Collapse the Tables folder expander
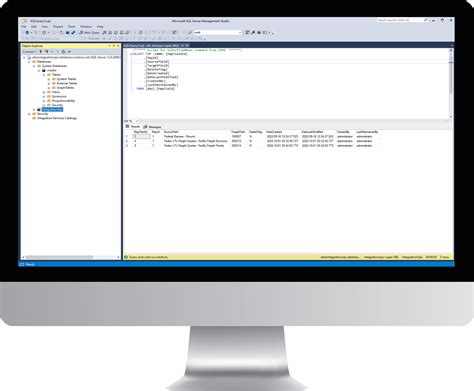 pyautogui.click(x=44, y=75)
